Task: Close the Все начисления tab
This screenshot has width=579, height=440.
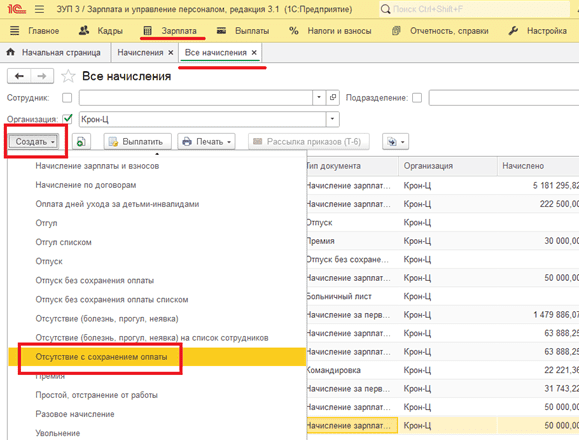Action: tap(254, 53)
